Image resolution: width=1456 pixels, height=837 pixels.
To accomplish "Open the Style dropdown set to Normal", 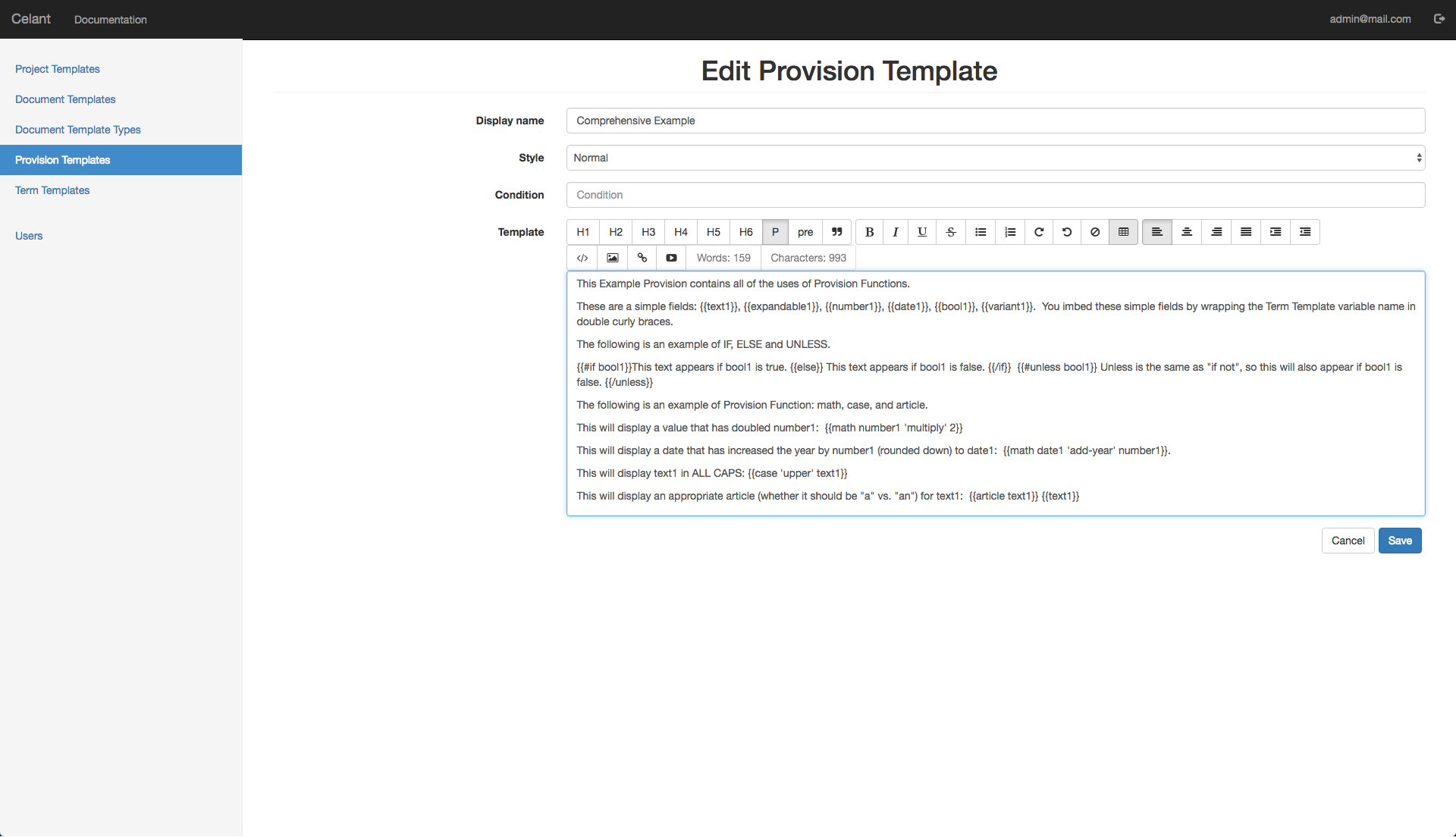I will point(995,158).
